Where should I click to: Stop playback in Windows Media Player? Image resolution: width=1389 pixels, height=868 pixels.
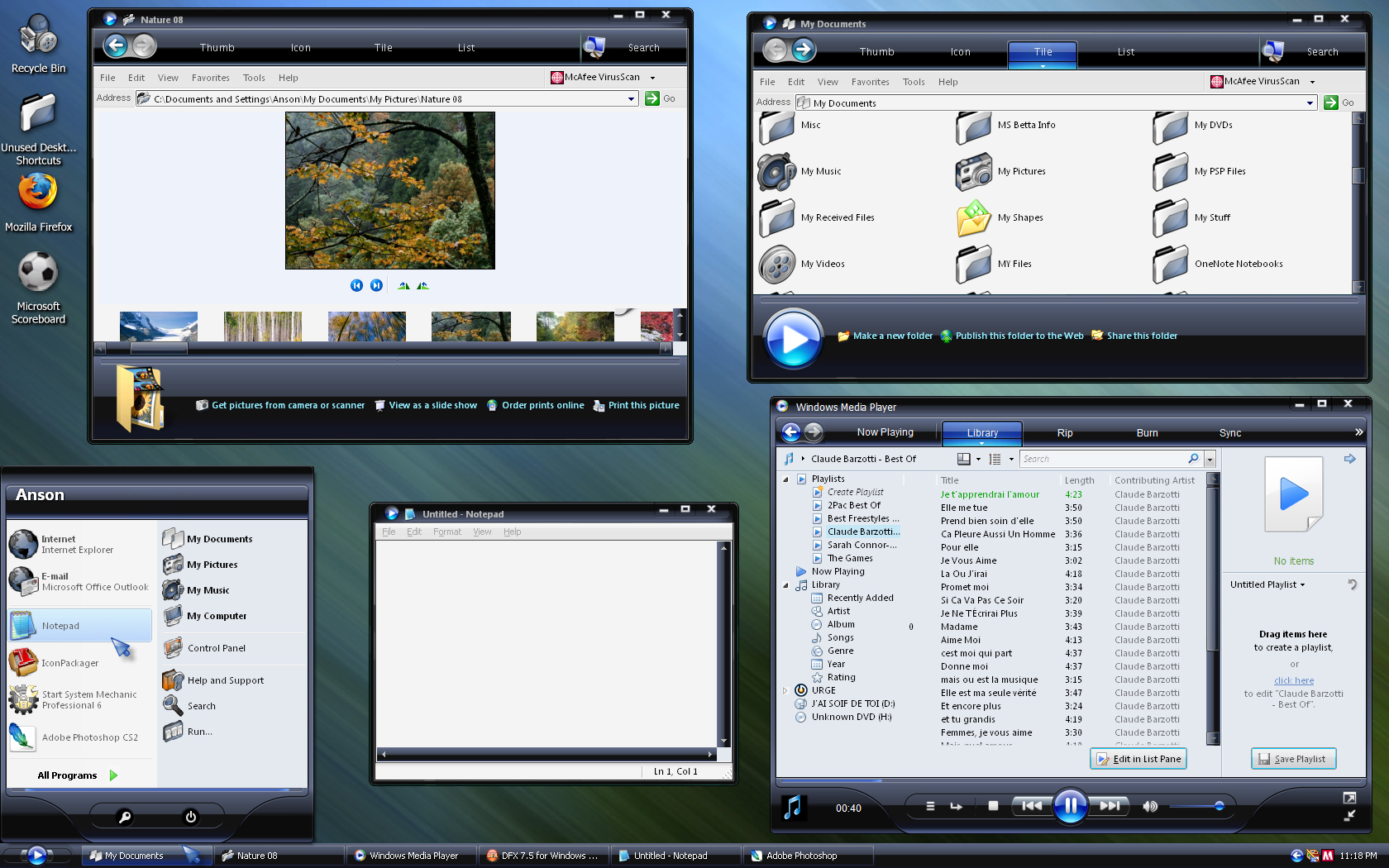tap(993, 806)
